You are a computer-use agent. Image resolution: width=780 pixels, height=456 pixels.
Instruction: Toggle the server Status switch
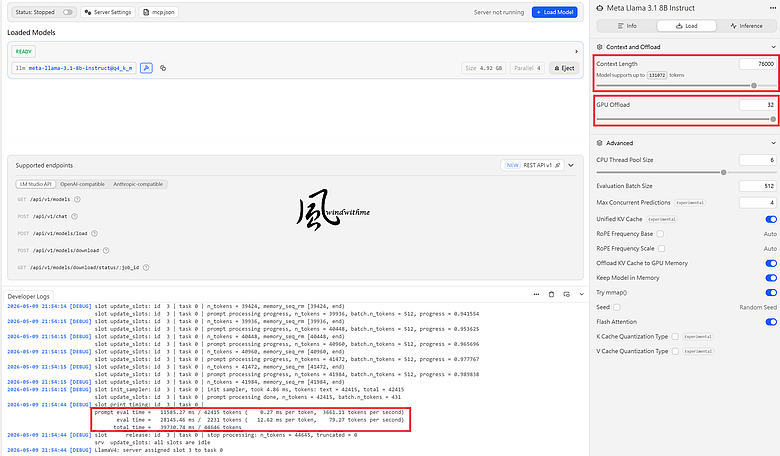pos(68,12)
